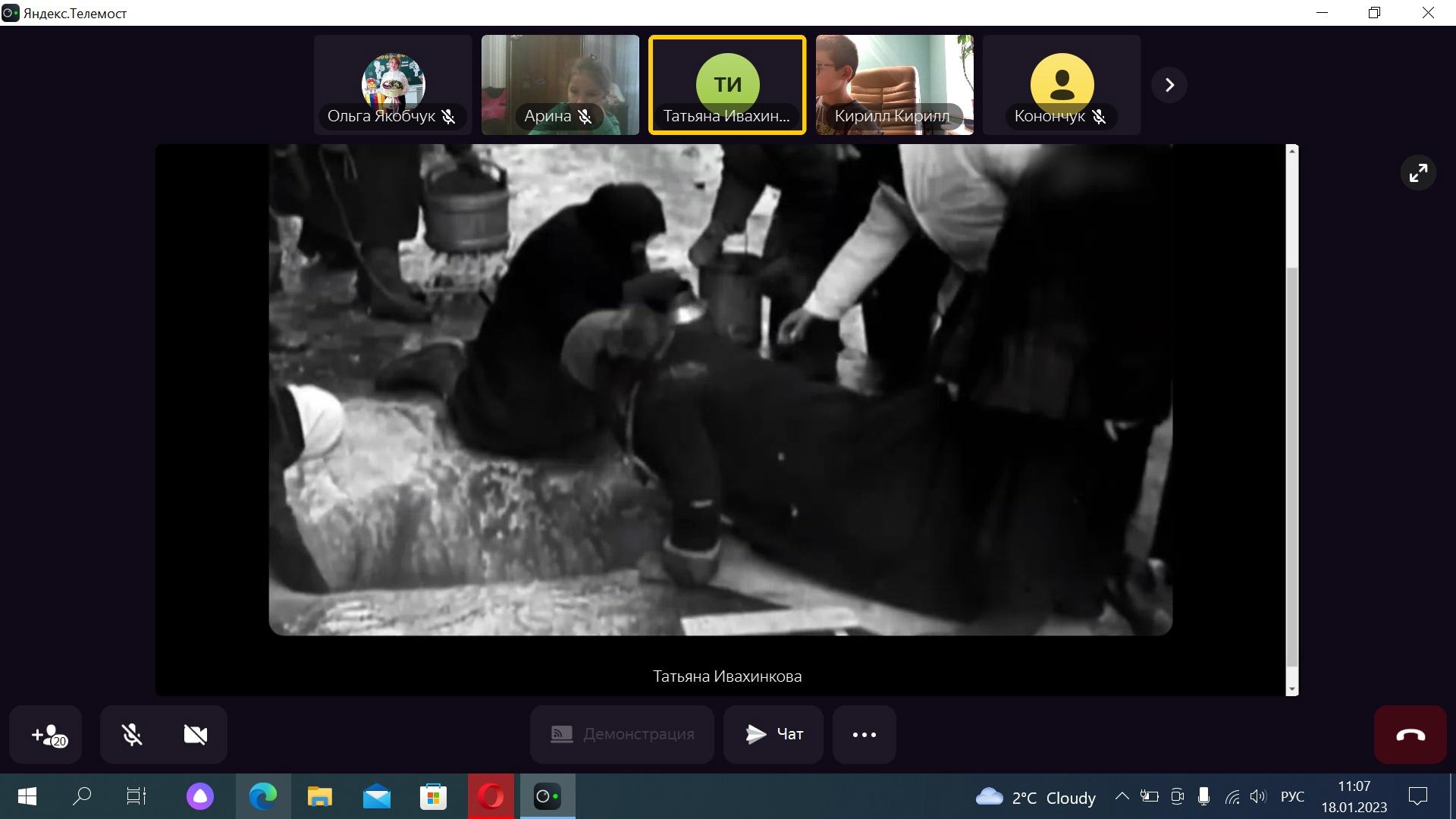The height and width of the screenshot is (819, 1456).
Task: Select Кирилл Кирилл video tile
Action: tap(894, 85)
